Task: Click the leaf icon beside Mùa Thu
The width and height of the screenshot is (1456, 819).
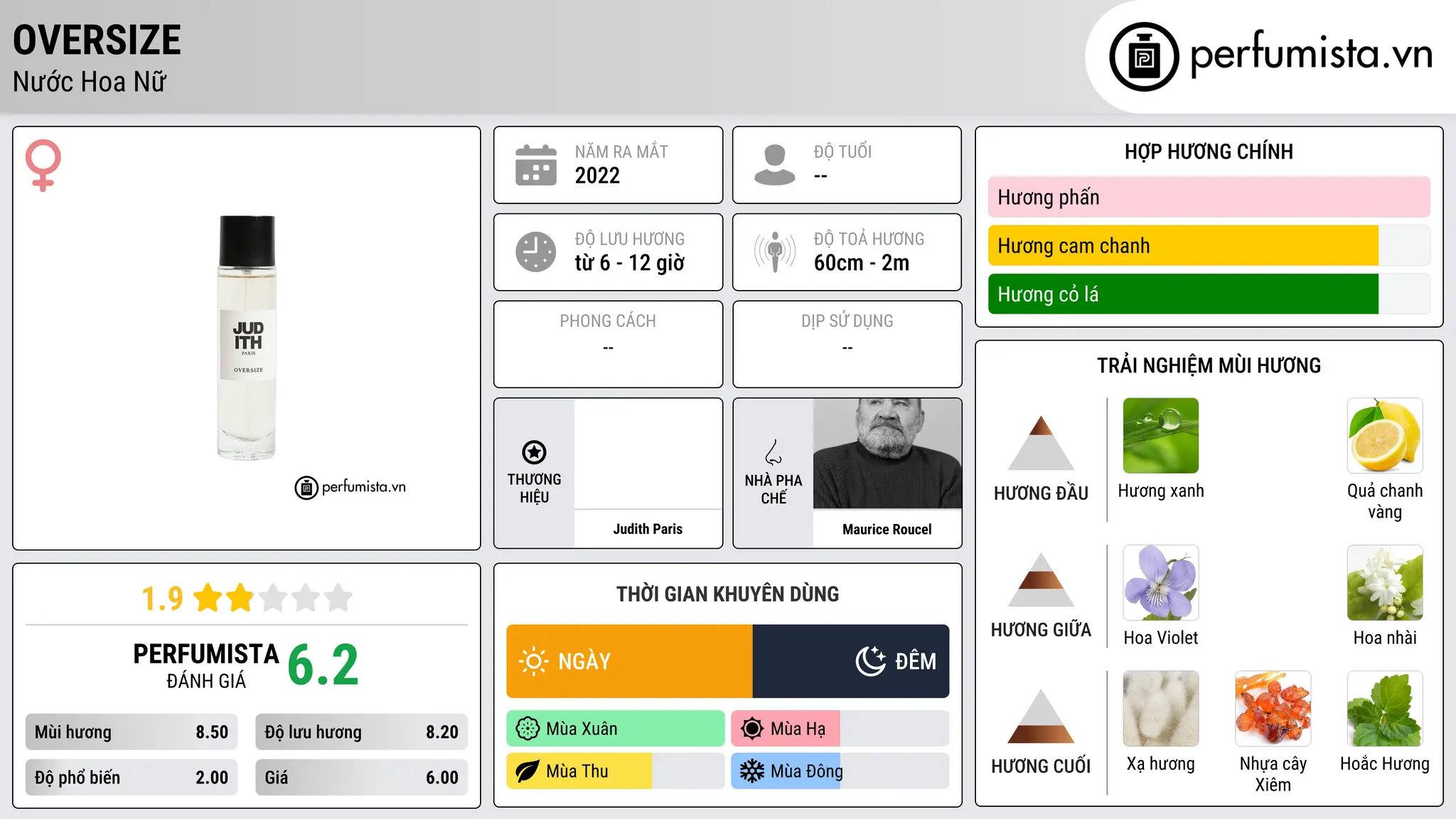Action: pyautogui.click(x=528, y=771)
